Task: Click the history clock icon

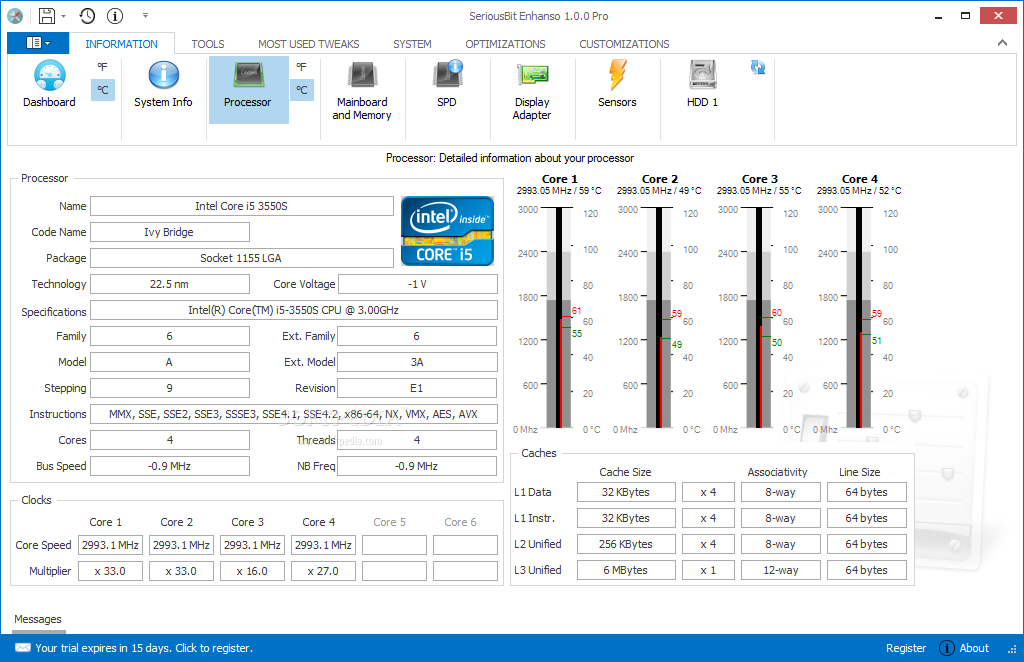Action: (87, 16)
